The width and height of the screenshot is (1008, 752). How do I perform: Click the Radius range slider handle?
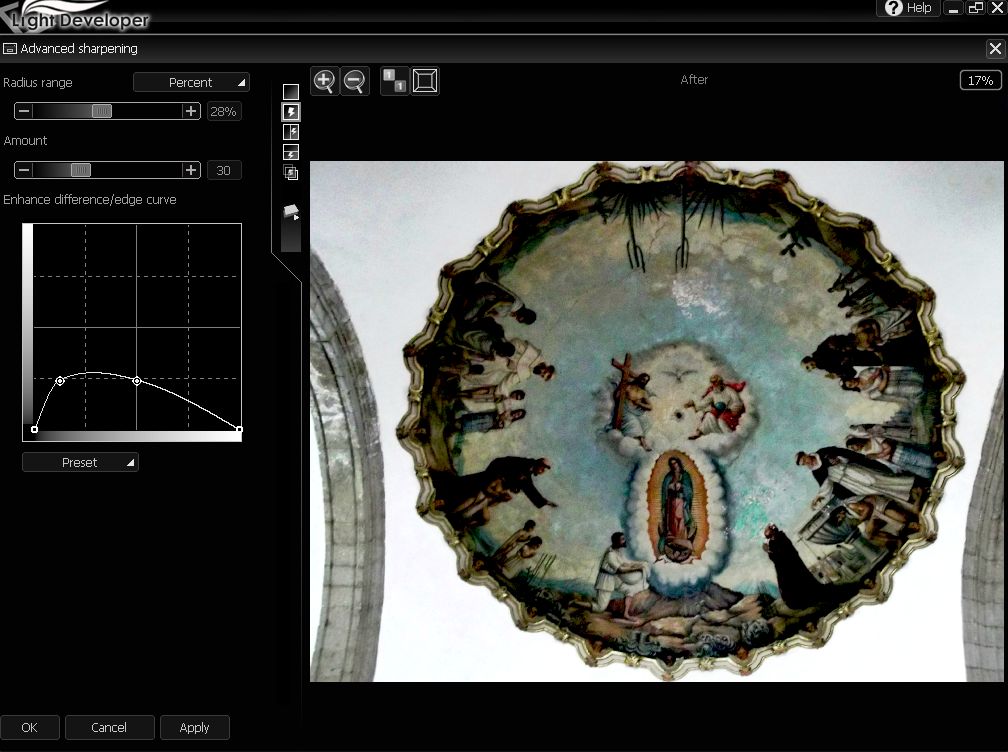101,111
